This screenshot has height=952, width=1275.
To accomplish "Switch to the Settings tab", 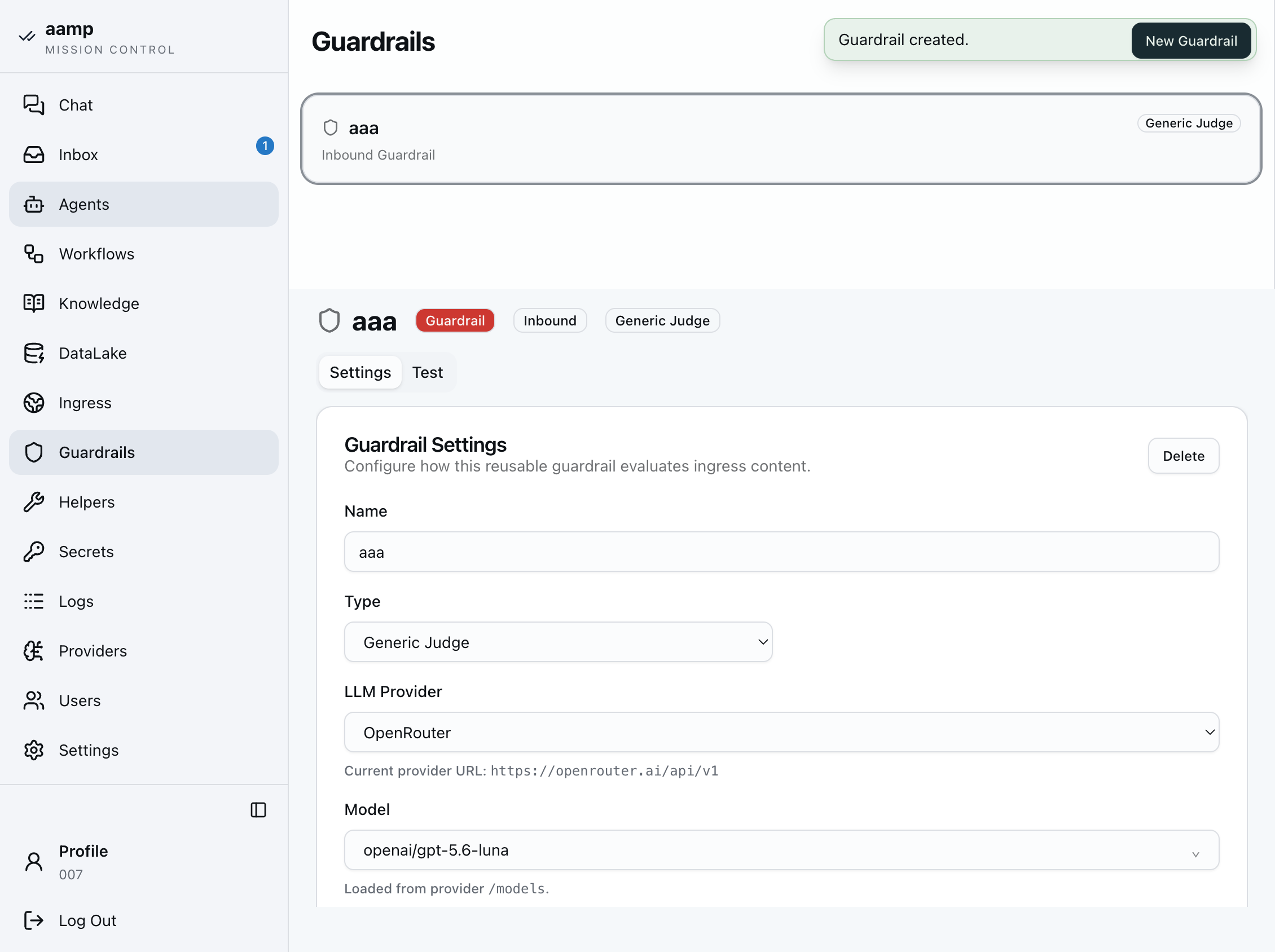I will click(x=360, y=372).
